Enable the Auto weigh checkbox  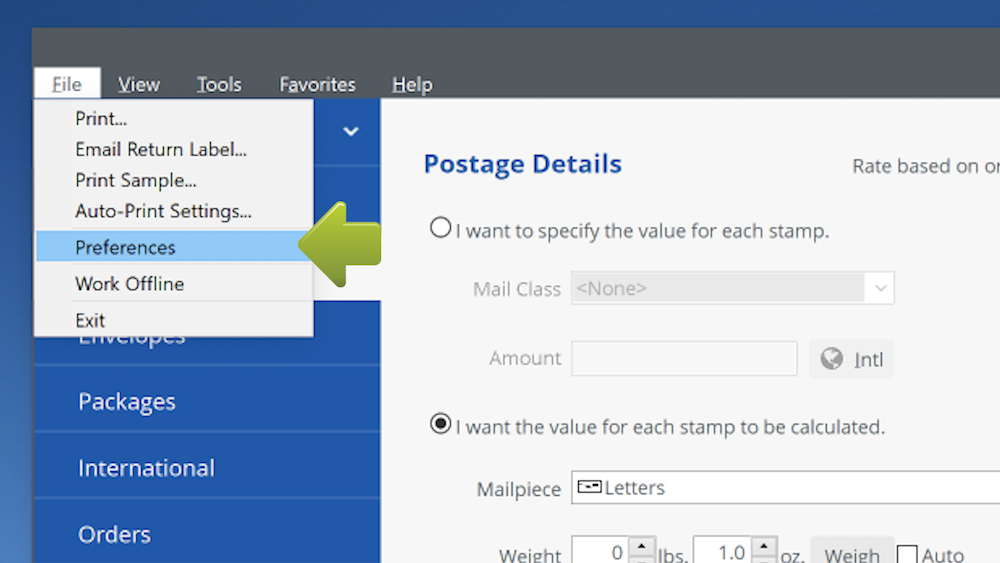coord(907,553)
